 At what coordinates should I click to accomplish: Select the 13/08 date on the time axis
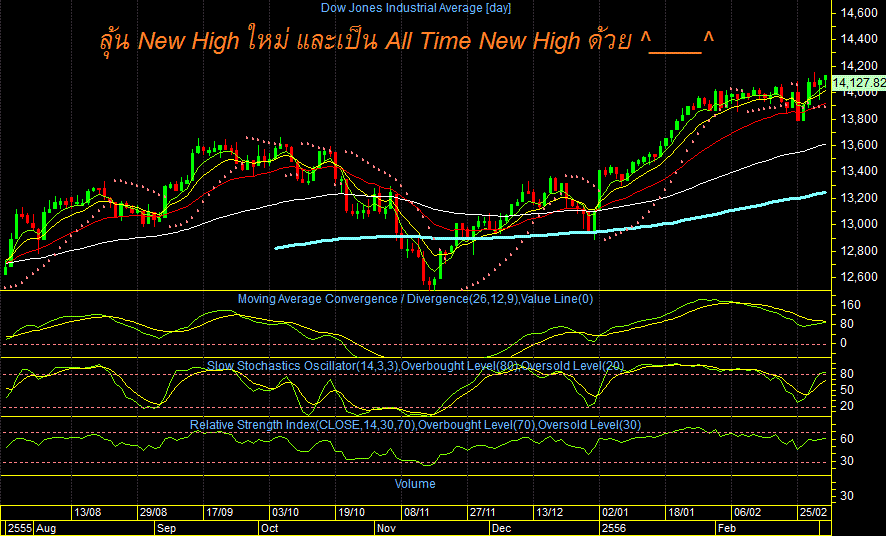coord(88,512)
